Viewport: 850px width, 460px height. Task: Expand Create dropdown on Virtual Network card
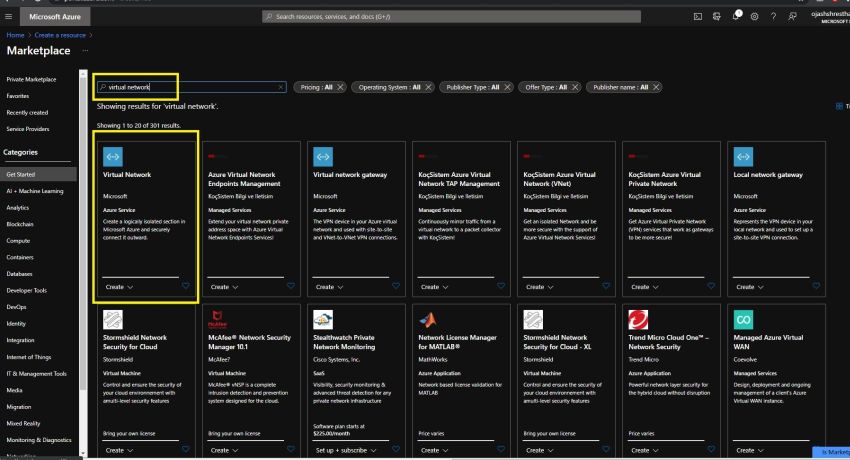[x=119, y=287]
